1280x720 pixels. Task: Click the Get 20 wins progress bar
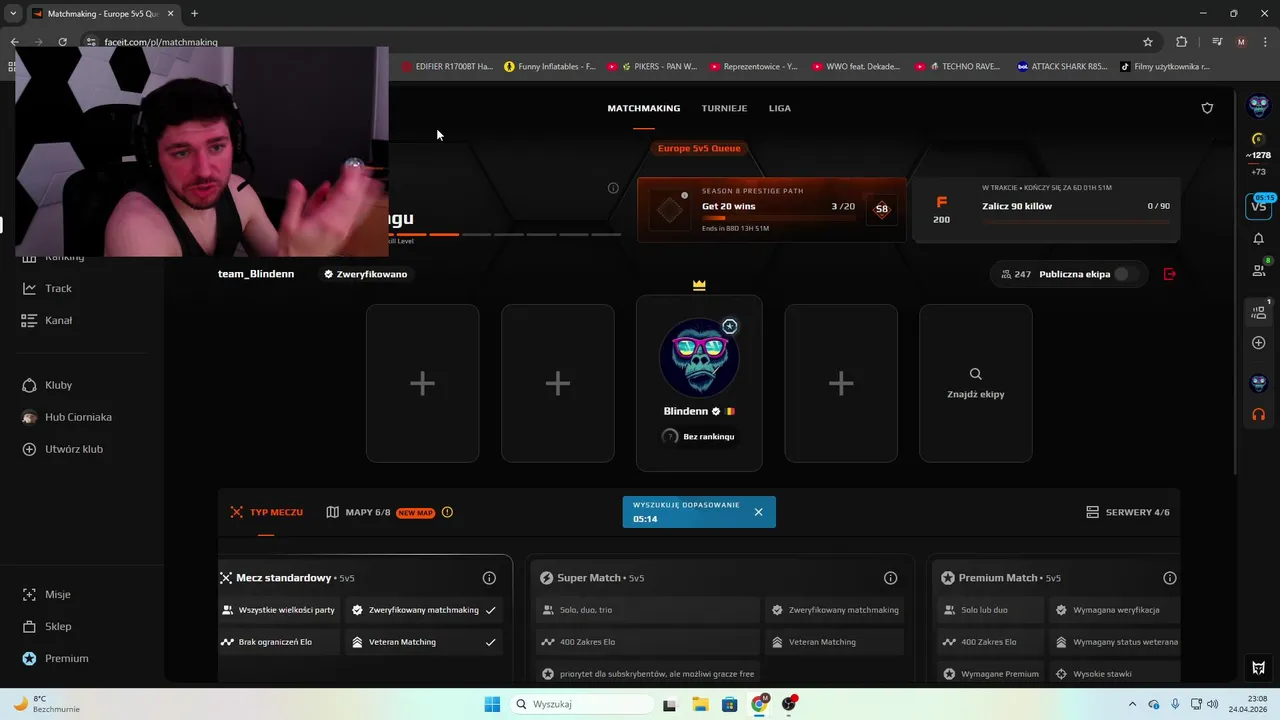(x=778, y=218)
